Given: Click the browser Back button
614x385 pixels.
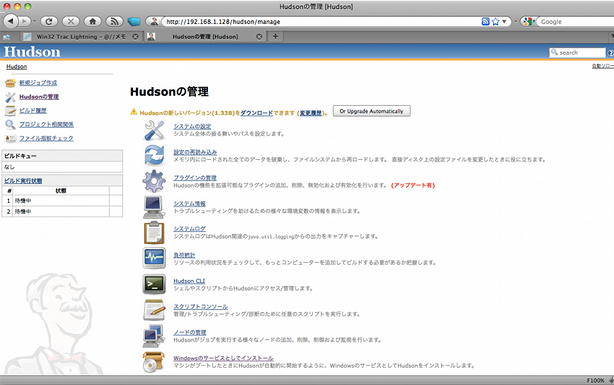Looking at the screenshot, I should click(x=10, y=21).
